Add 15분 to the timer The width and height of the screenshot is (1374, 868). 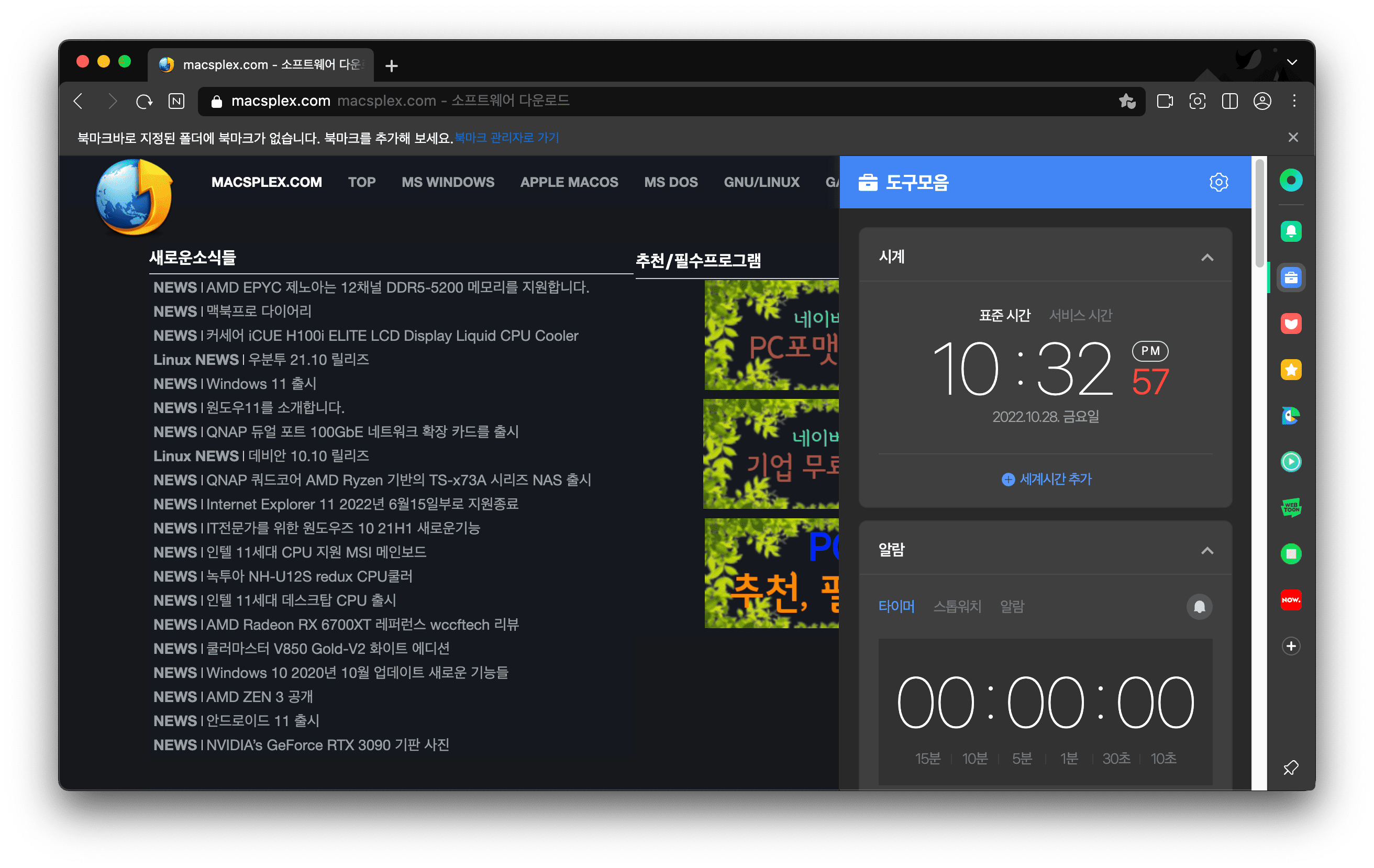[x=927, y=758]
